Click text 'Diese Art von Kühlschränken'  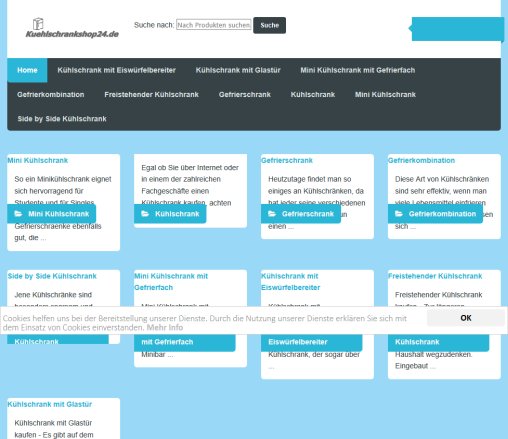click(x=442, y=179)
